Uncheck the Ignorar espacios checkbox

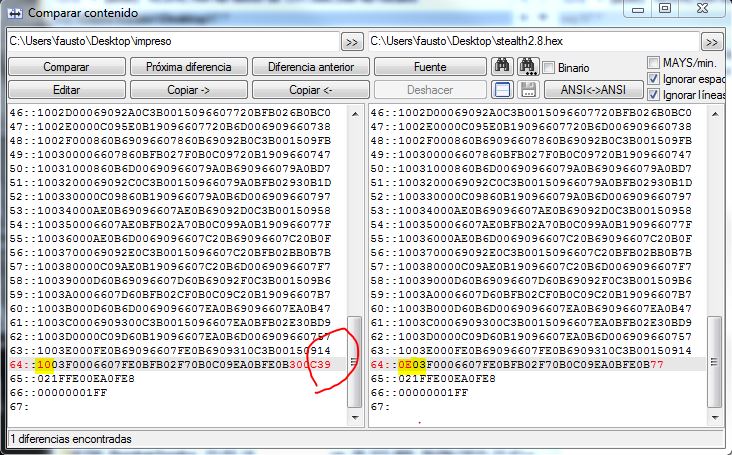(654, 78)
